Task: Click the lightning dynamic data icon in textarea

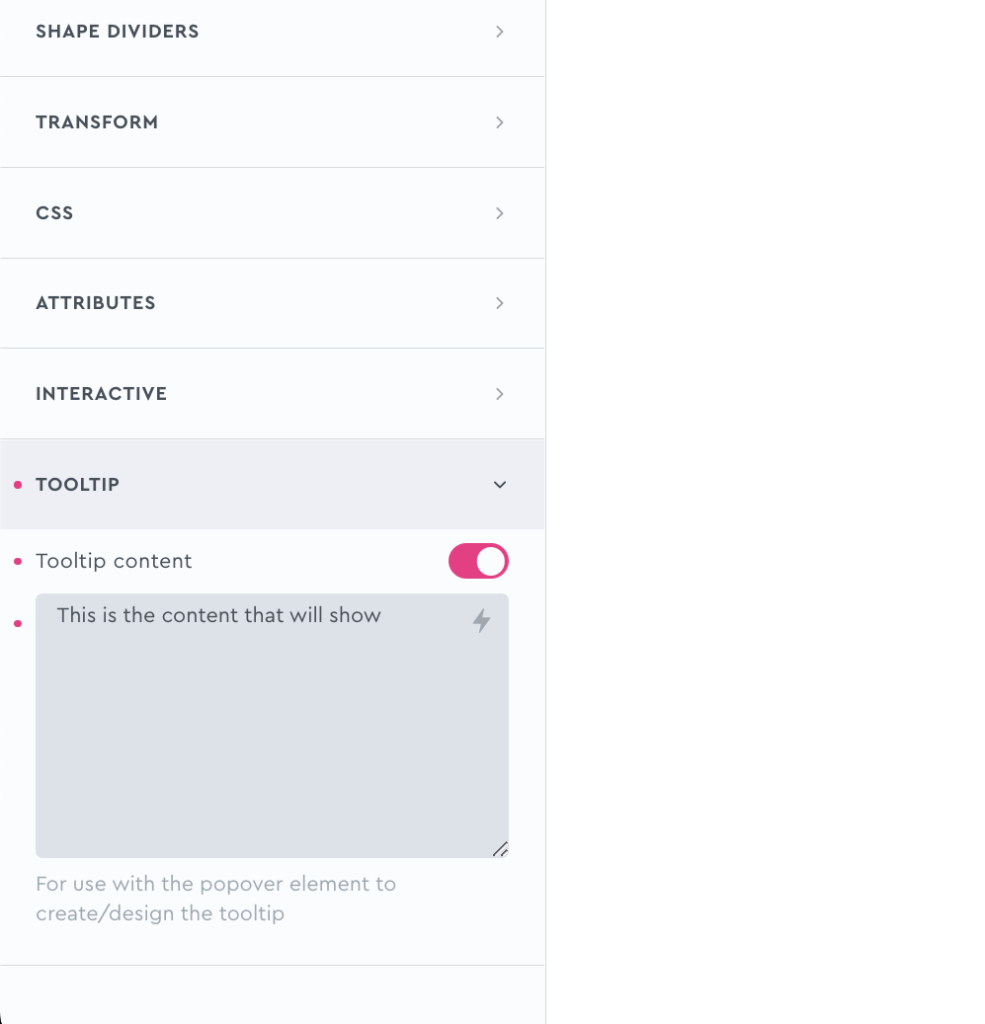Action: click(x=482, y=620)
